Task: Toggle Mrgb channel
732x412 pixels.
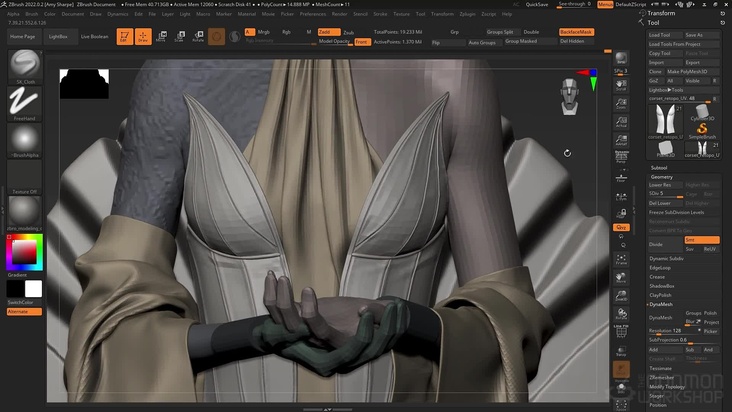Action: pyautogui.click(x=264, y=32)
